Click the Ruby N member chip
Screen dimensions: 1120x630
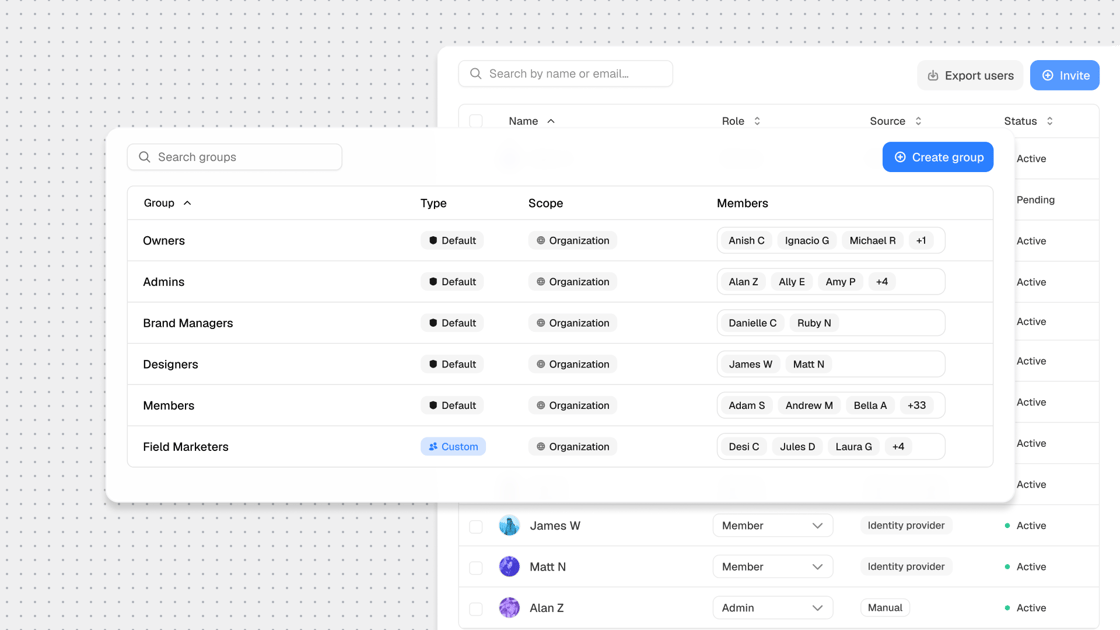point(814,323)
